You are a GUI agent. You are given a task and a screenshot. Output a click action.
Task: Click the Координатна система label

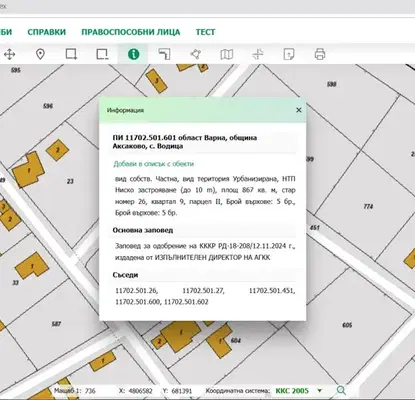pyautogui.click(x=238, y=391)
